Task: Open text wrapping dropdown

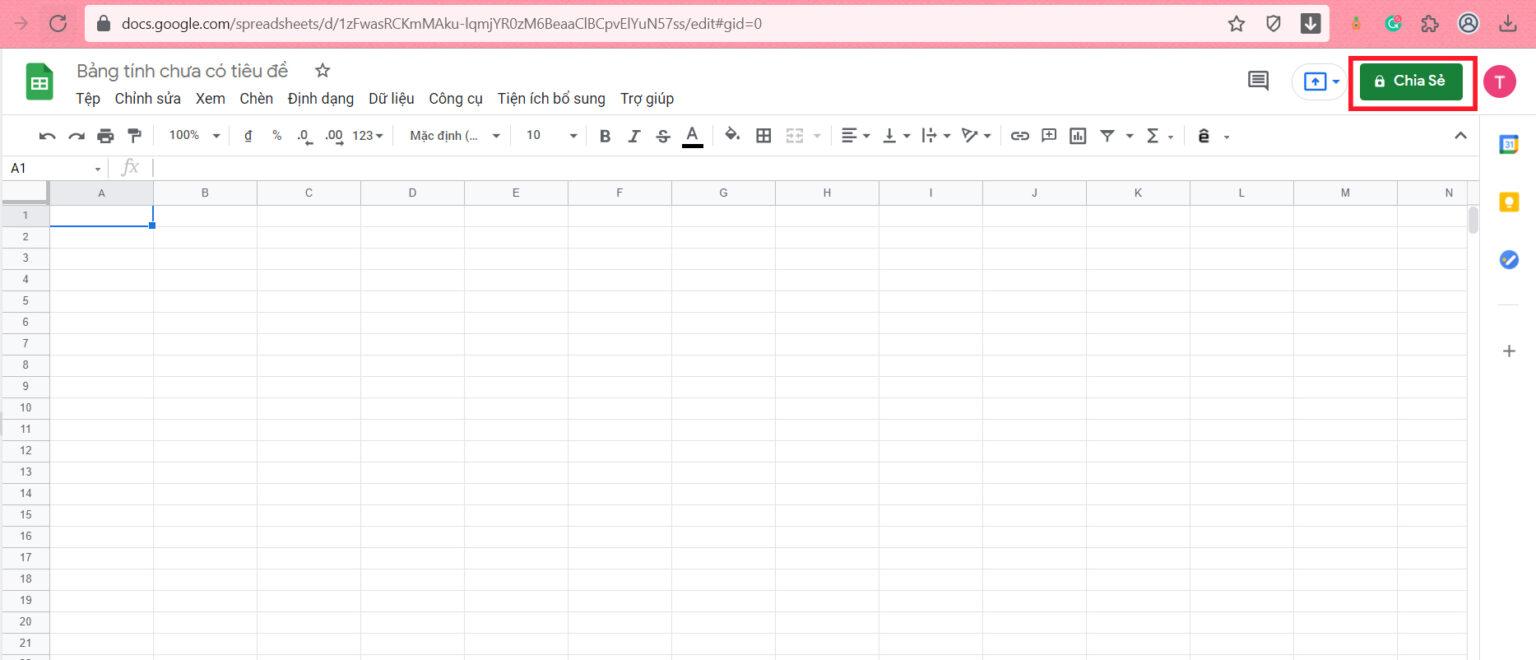Action: [935, 136]
